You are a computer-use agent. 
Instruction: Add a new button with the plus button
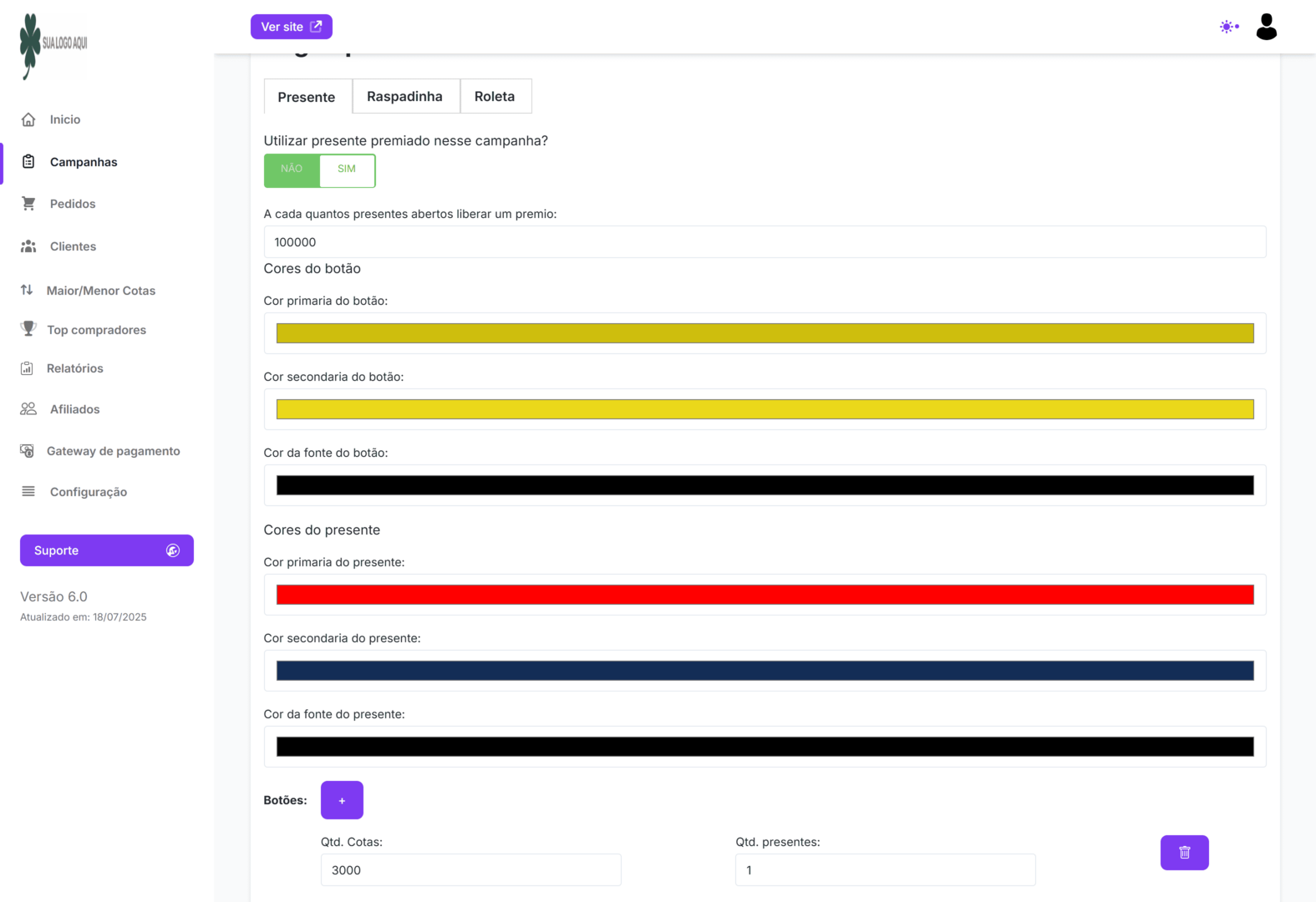pyautogui.click(x=342, y=800)
